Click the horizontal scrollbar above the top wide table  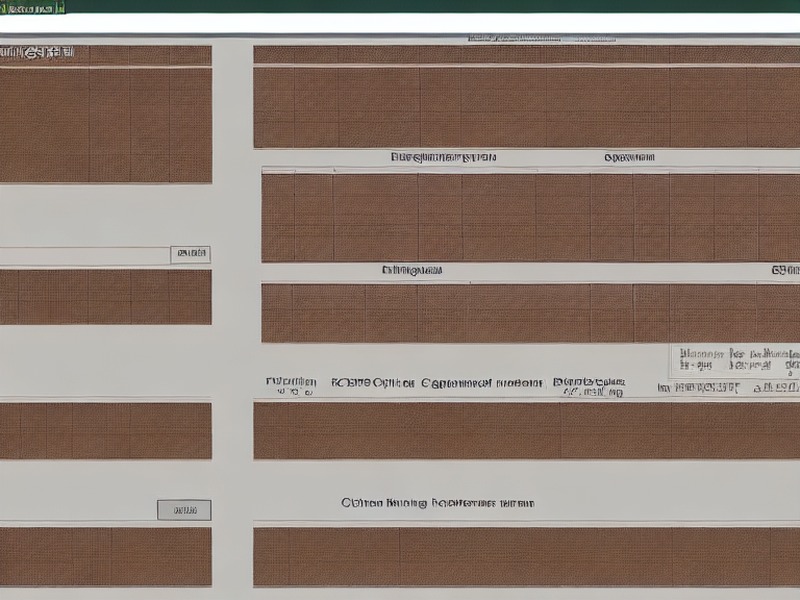click(x=541, y=38)
